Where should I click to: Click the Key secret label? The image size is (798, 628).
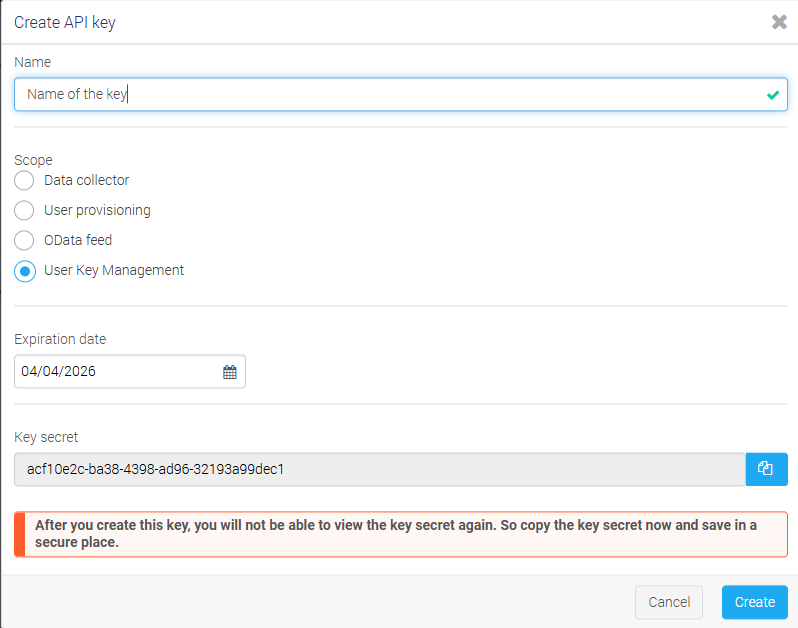[x=46, y=437]
